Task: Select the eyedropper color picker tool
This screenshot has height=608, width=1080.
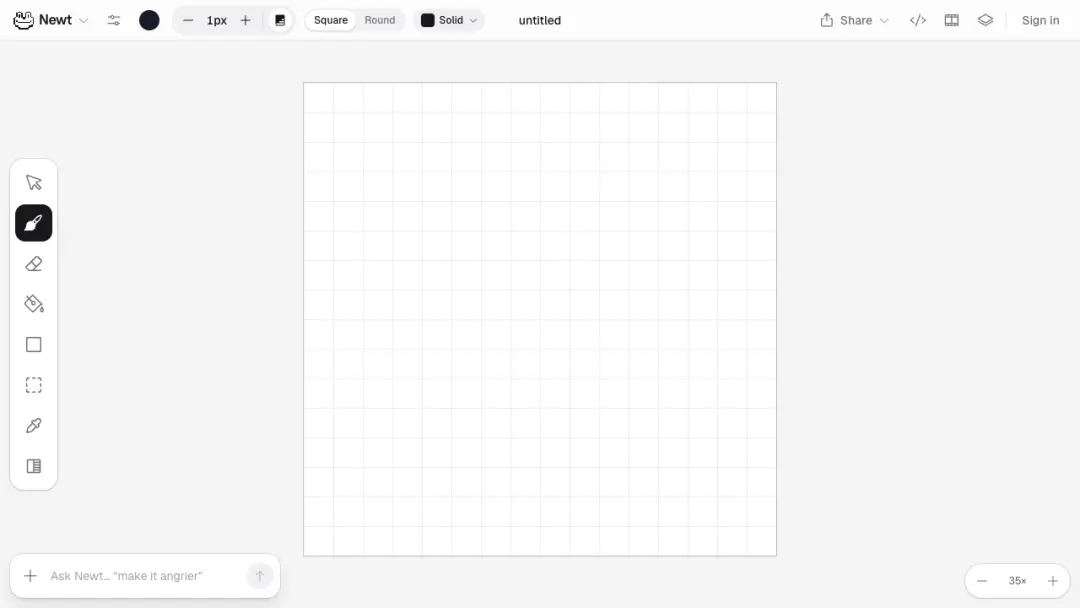Action: click(34, 426)
